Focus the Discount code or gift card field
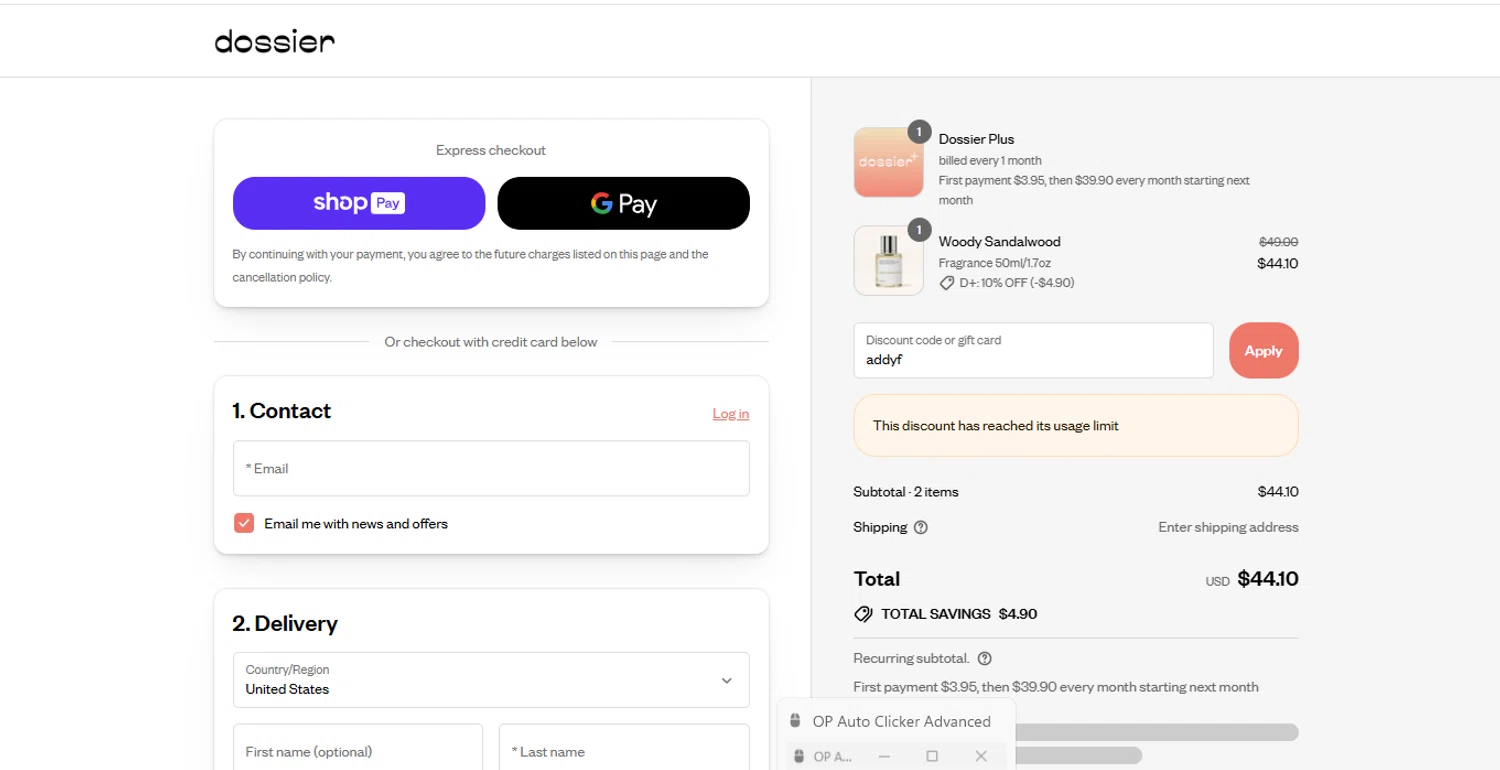 pos(1034,351)
